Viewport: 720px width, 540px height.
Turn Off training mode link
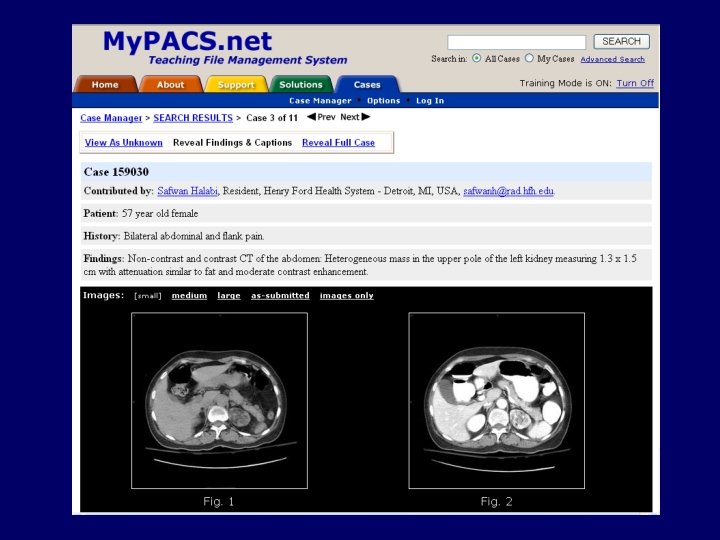635,83
